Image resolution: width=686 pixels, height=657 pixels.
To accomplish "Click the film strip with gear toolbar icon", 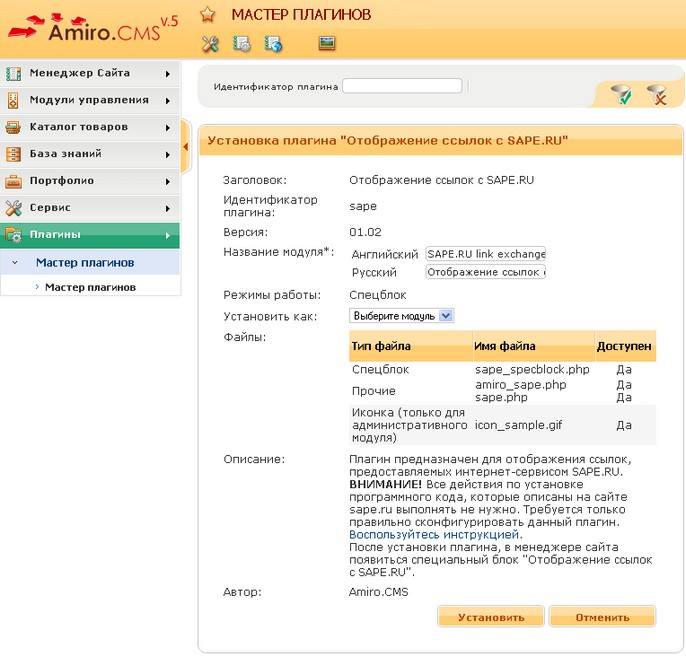I will click(241, 43).
